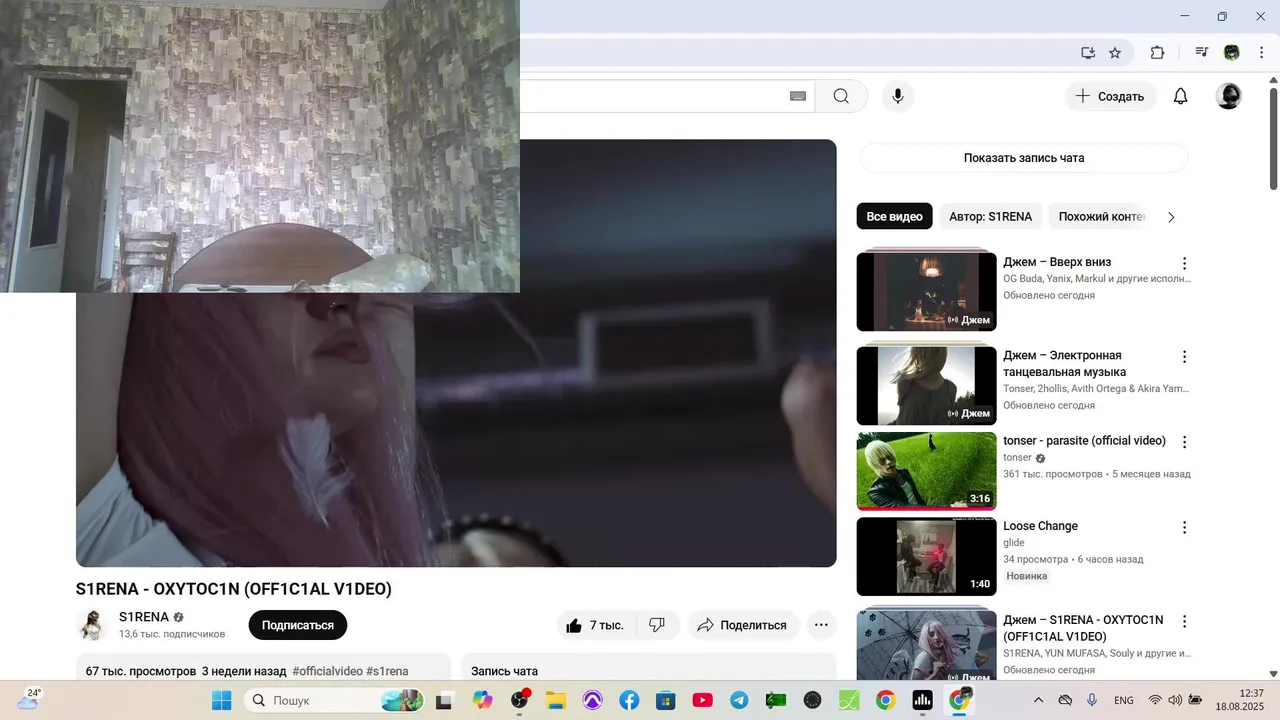The width and height of the screenshot is (1280, 720).
Task: Open Chrome three-dot menu
Action: pos(1261,53)
